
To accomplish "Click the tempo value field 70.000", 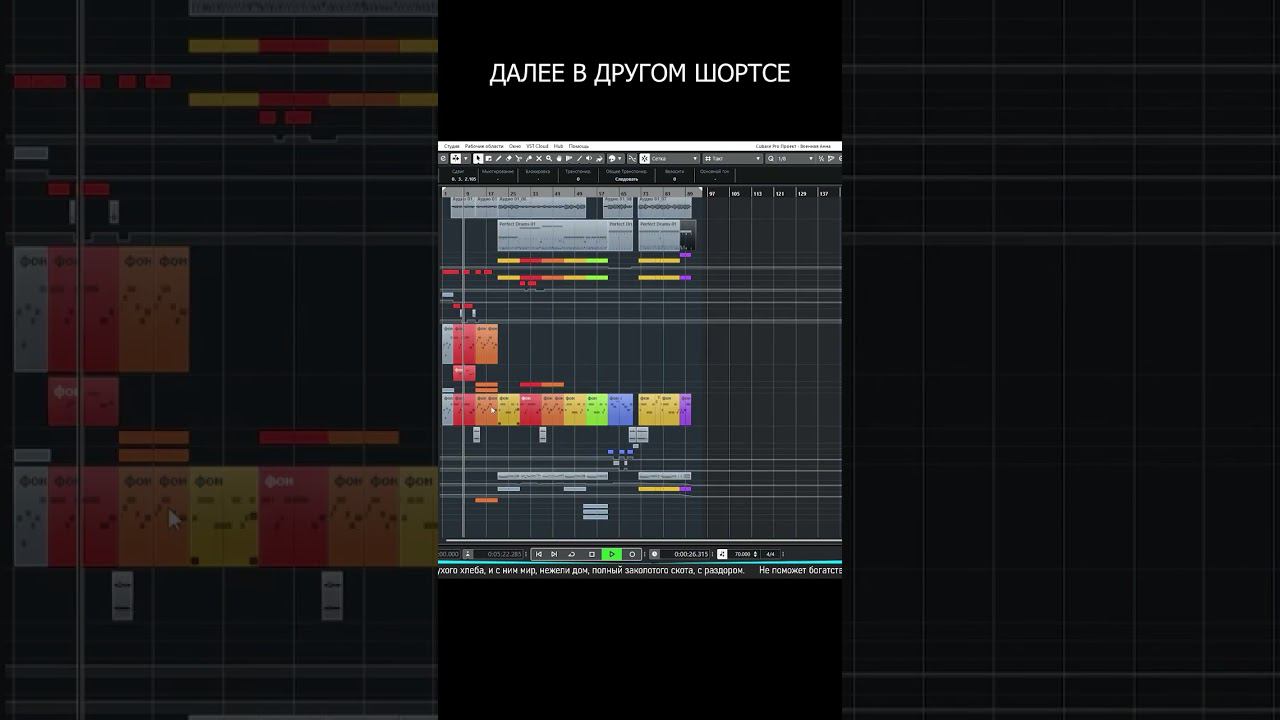I will 743,554.
